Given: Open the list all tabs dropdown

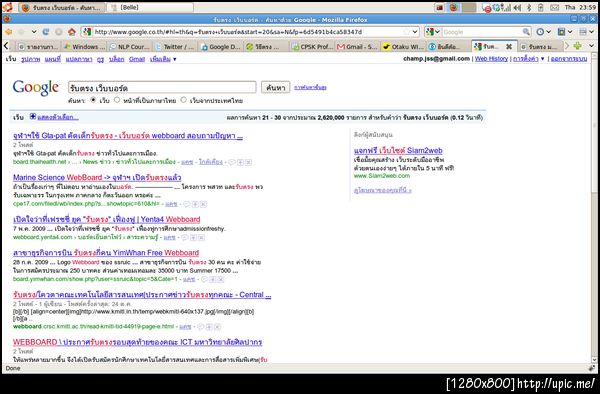Looking at the screenshot, I should [592, 46].
